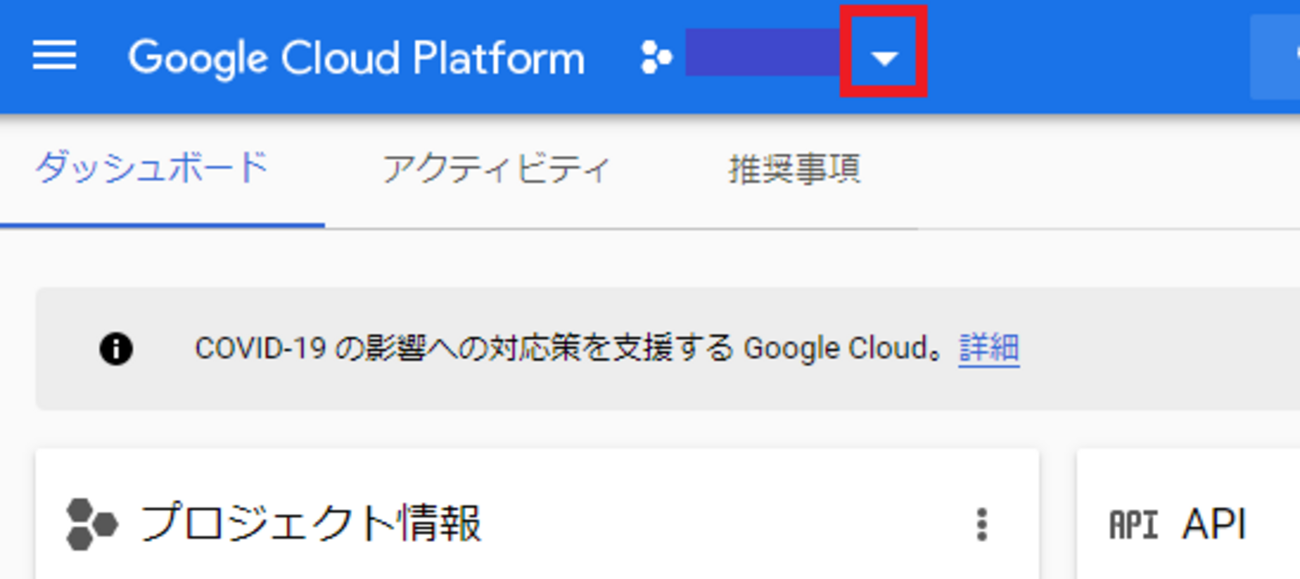
Task: Open the 詳細 link in the banner
Action: [989, 348]
